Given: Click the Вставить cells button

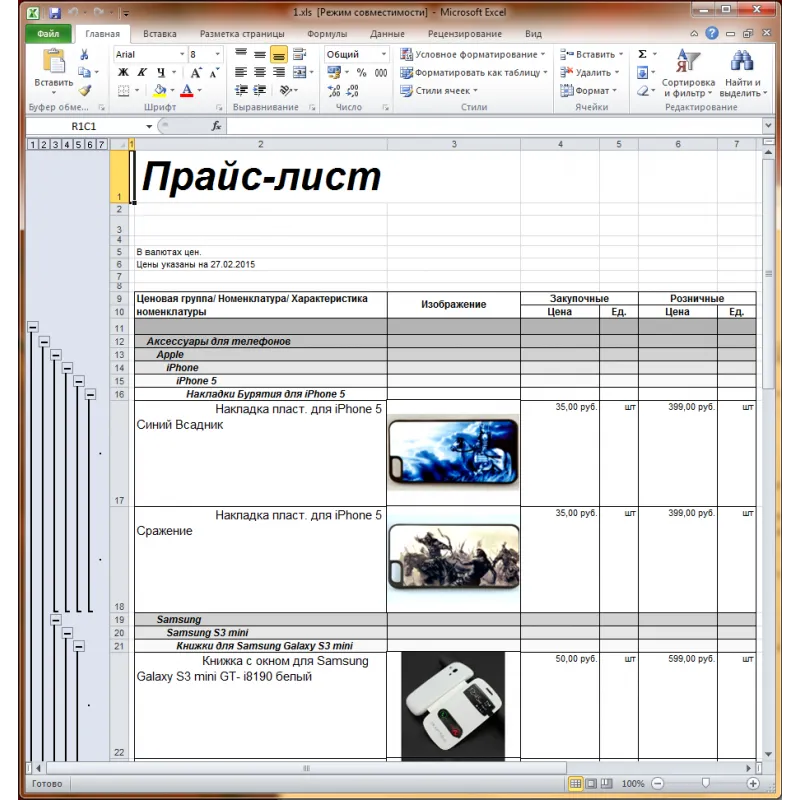Looking at the screenshot, I should pyautogui.click(x=591, y=54).
